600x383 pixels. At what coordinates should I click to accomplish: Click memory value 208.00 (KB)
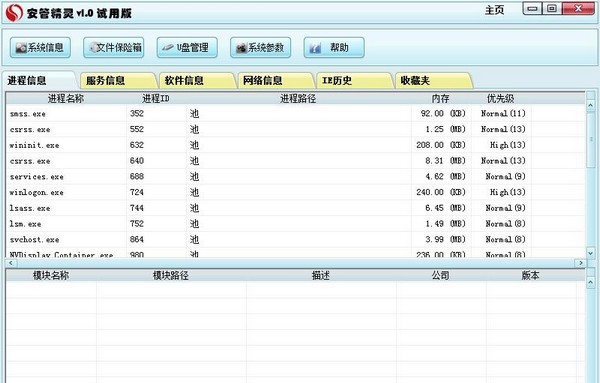441,145
